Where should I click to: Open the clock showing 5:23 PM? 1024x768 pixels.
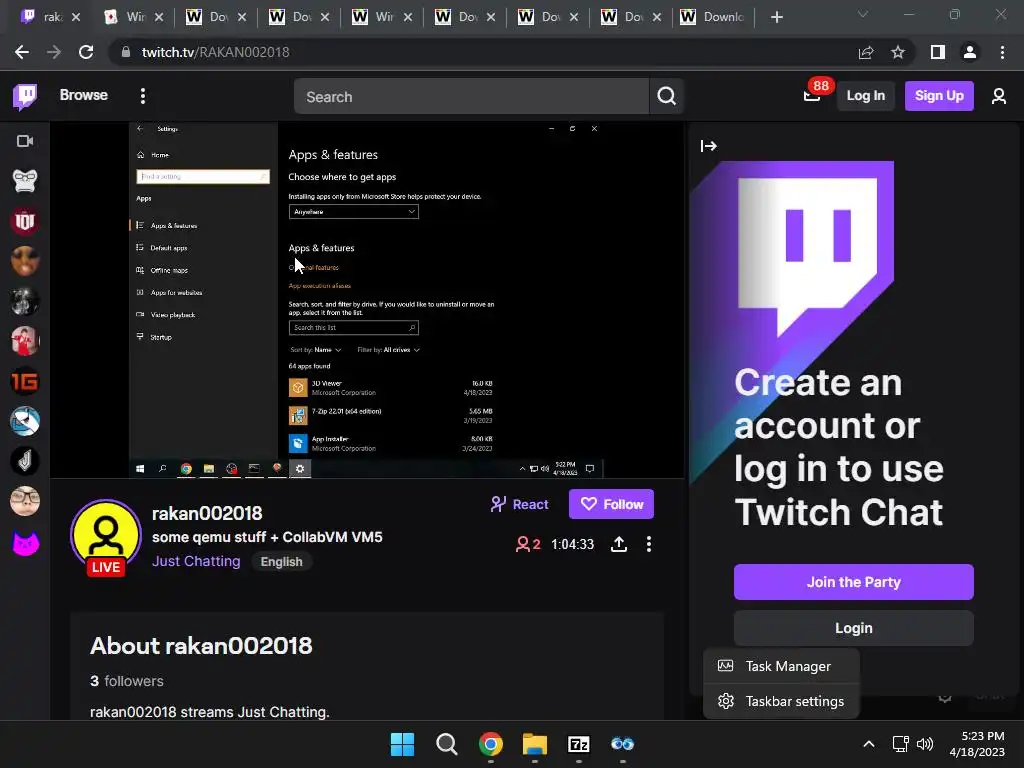pyautogui.click(x=977, y=744)
